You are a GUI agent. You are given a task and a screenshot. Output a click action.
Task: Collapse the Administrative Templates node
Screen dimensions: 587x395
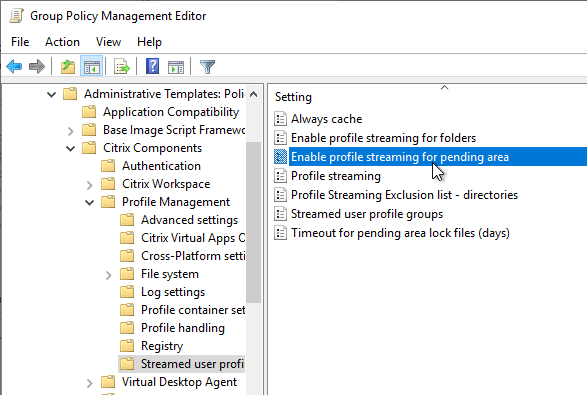[x=51, y=94]
